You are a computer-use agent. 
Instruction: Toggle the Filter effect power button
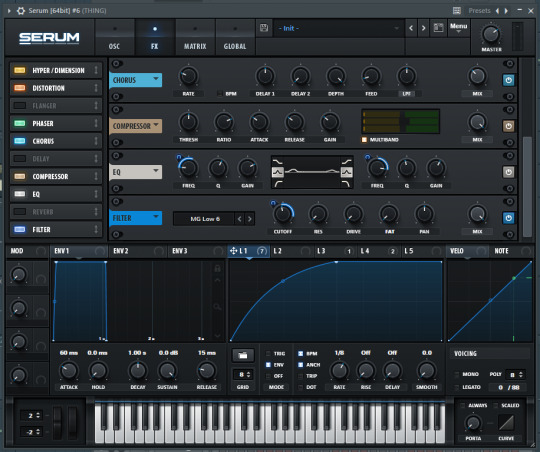pyautogui.click(x=509, y=218)
